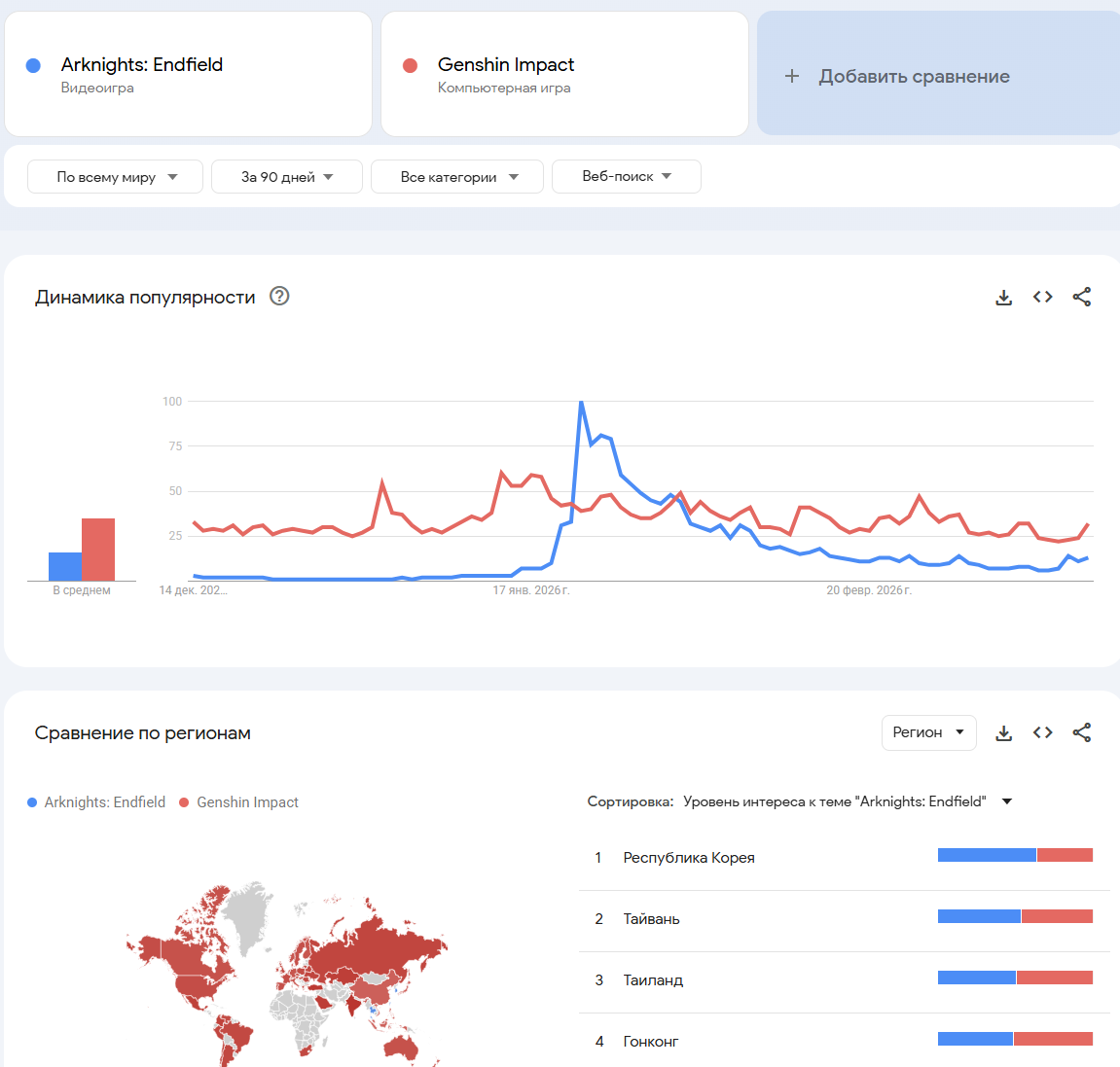
Task: Click the world map thumbnail
Action: (x=287, y=973)
